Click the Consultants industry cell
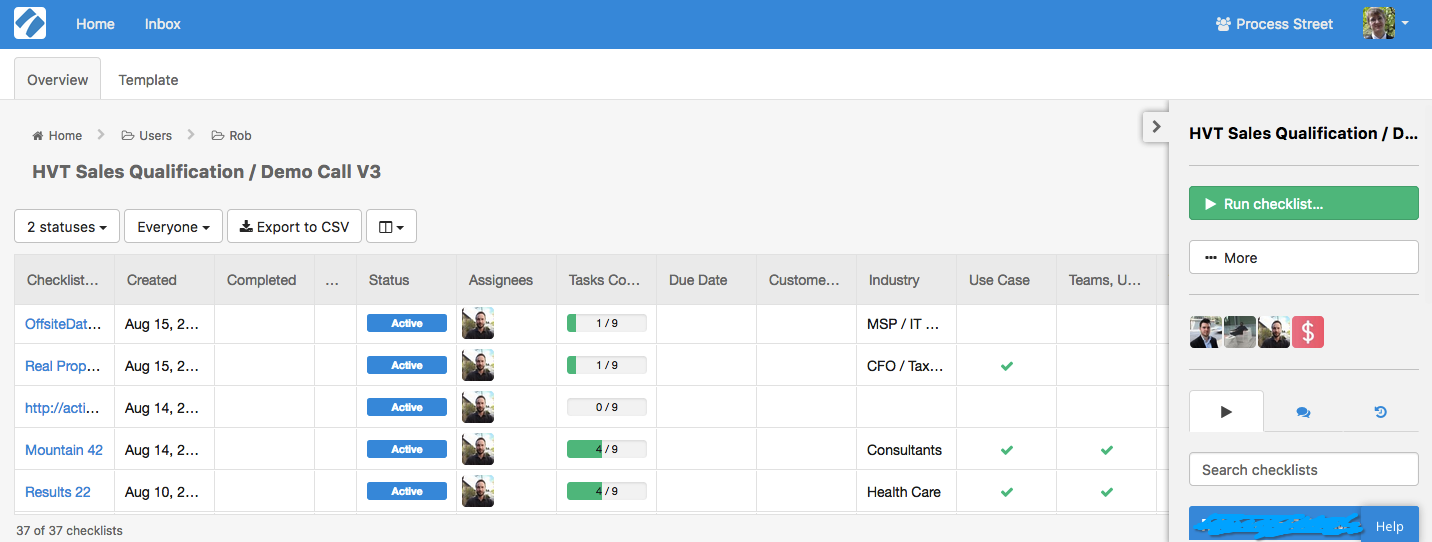Image resolution: width=1432 pixels, height=542 pixels. 904,450
